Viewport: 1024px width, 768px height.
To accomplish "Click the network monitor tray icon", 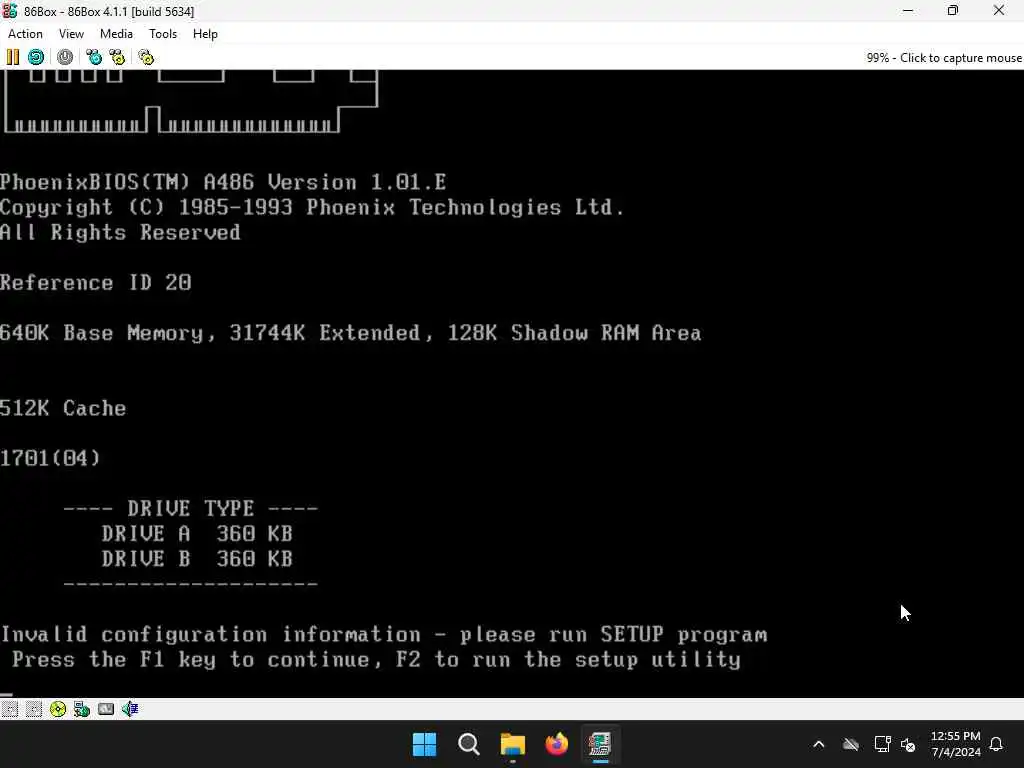I will pos(882,744).
